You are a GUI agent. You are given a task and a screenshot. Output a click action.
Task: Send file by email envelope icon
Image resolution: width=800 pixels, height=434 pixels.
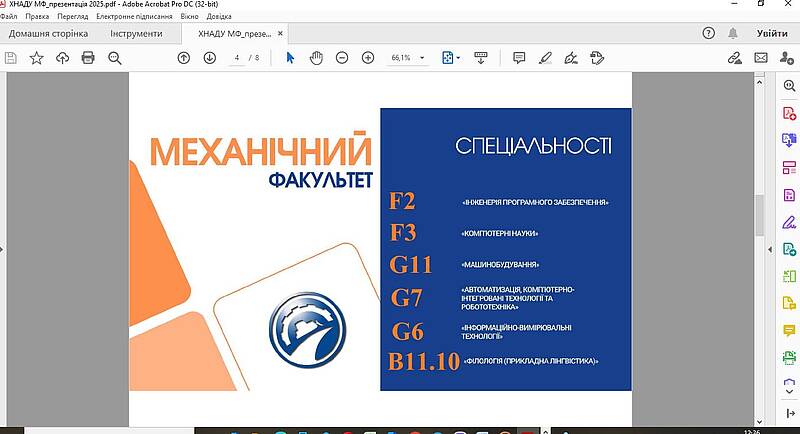pyautogui.click(x=761, y=58)
